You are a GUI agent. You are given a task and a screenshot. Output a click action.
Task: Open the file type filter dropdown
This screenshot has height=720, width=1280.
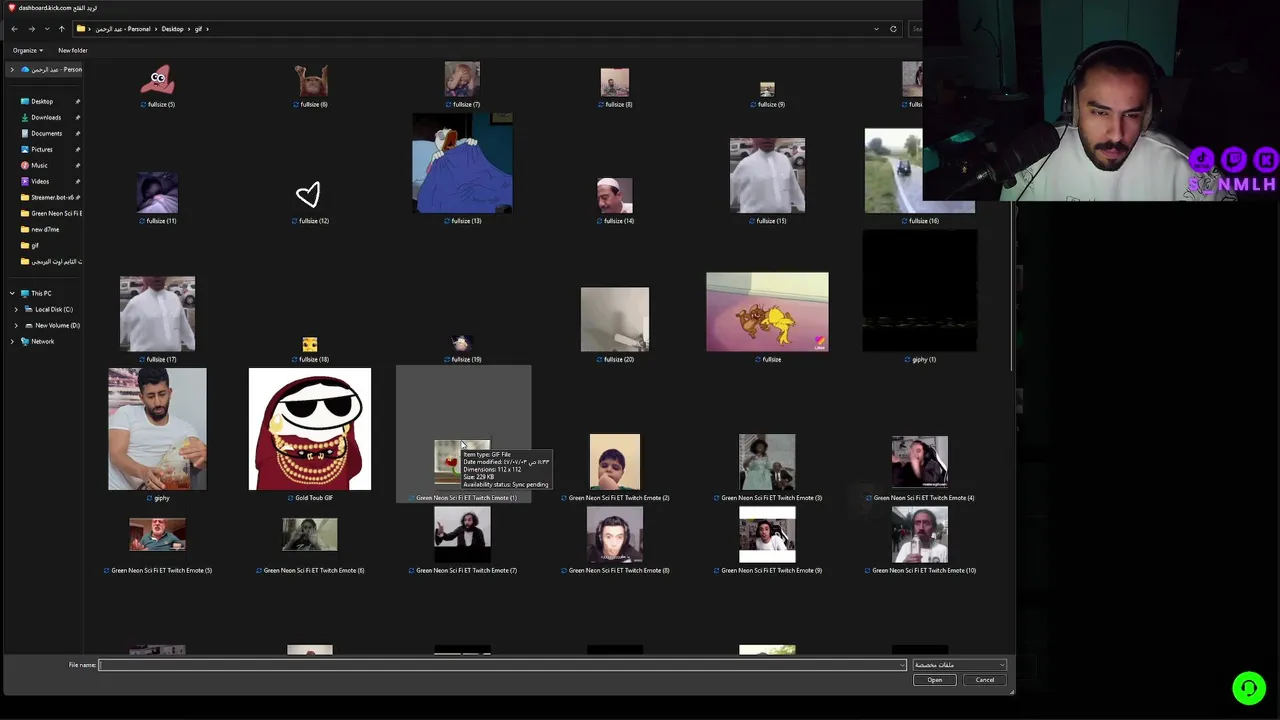tap(959, 665)
